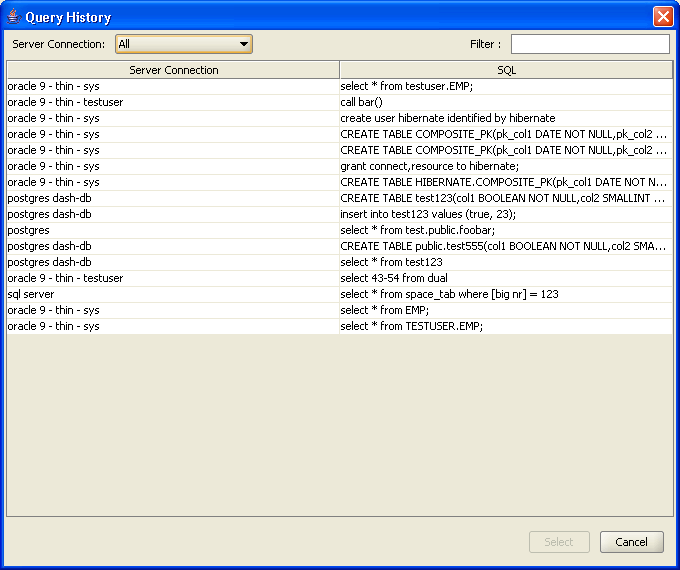Click testuser connection cell beside "select 43-54 from dual"

point(173,278)
